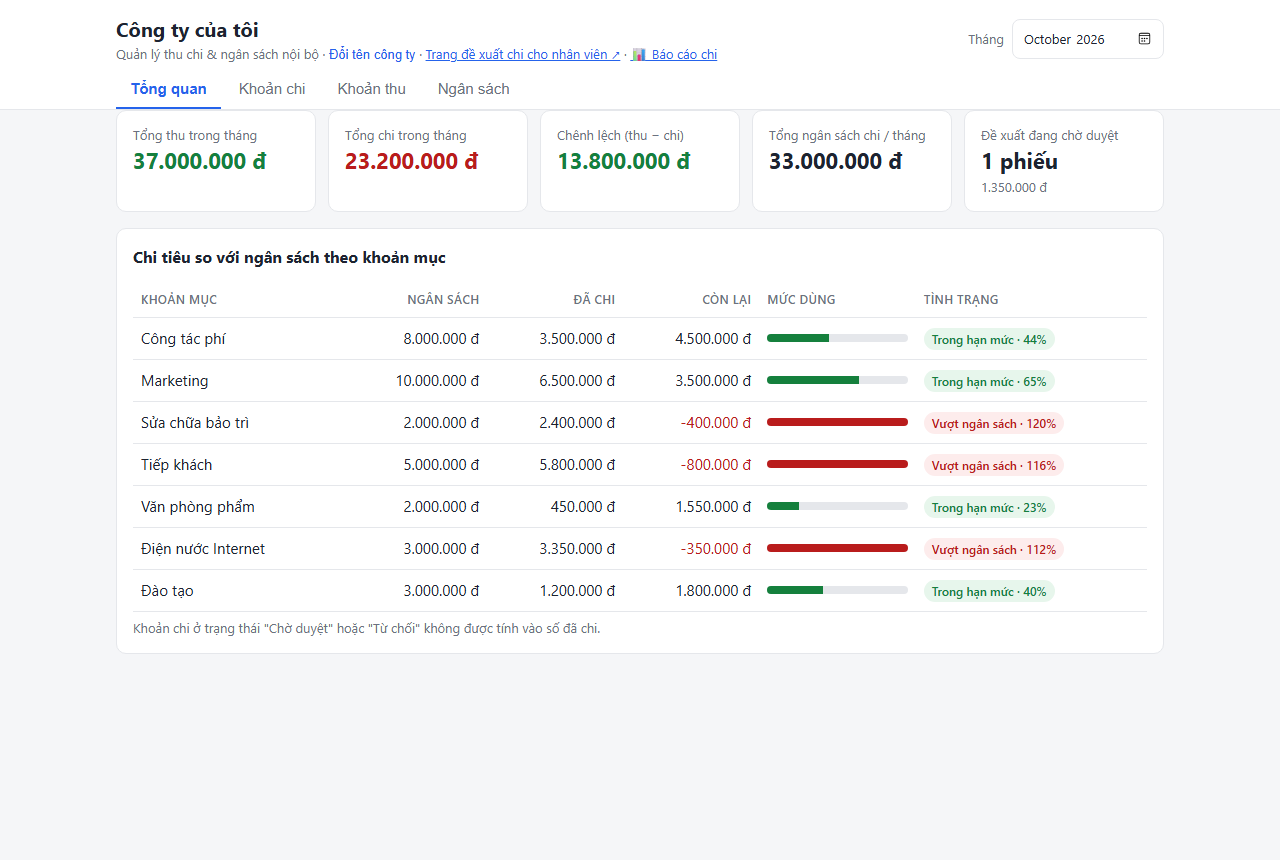Click the Vượt ngân sách · 116% badge

(994, 465)
